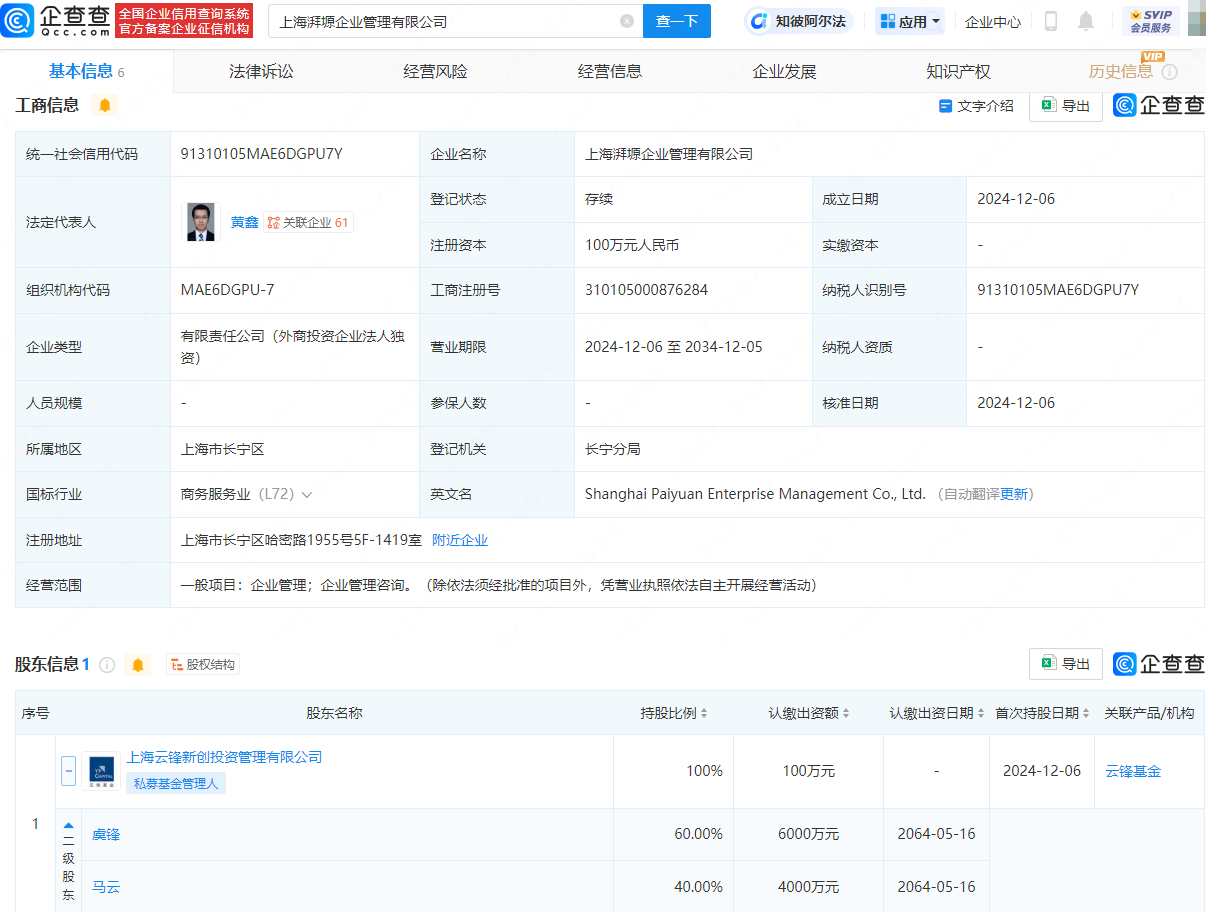
Task: Expand the 商务服务业 industry chevron
Action: 306,495
